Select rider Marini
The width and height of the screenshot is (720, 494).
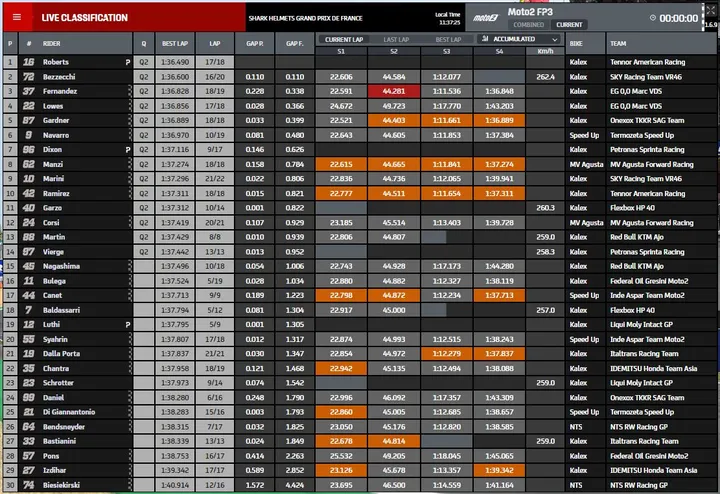pyautogui.click(x=53, y=179)
